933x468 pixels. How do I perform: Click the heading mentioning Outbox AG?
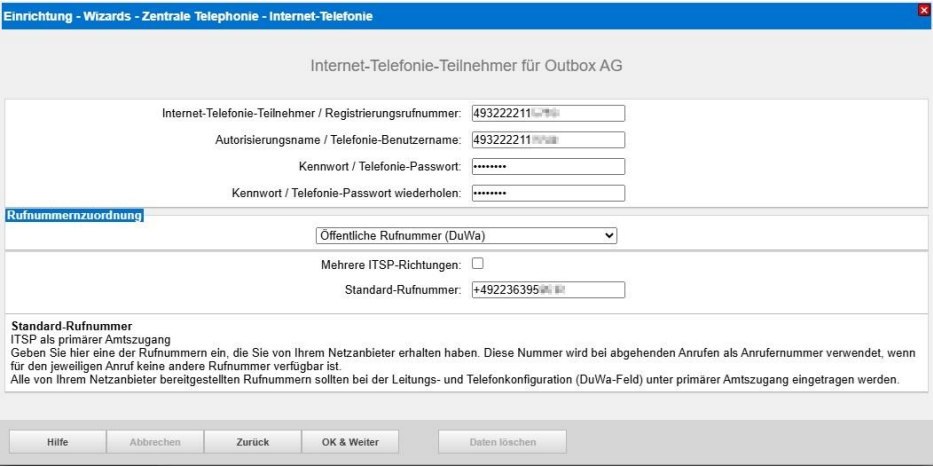click(x=465, y=66)
